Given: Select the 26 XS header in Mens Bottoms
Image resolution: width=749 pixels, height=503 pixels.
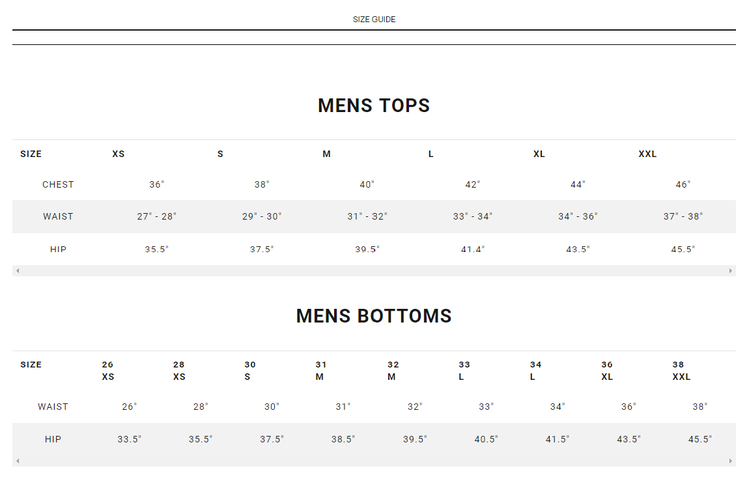Looking at the screenshot, I should 108,370.
